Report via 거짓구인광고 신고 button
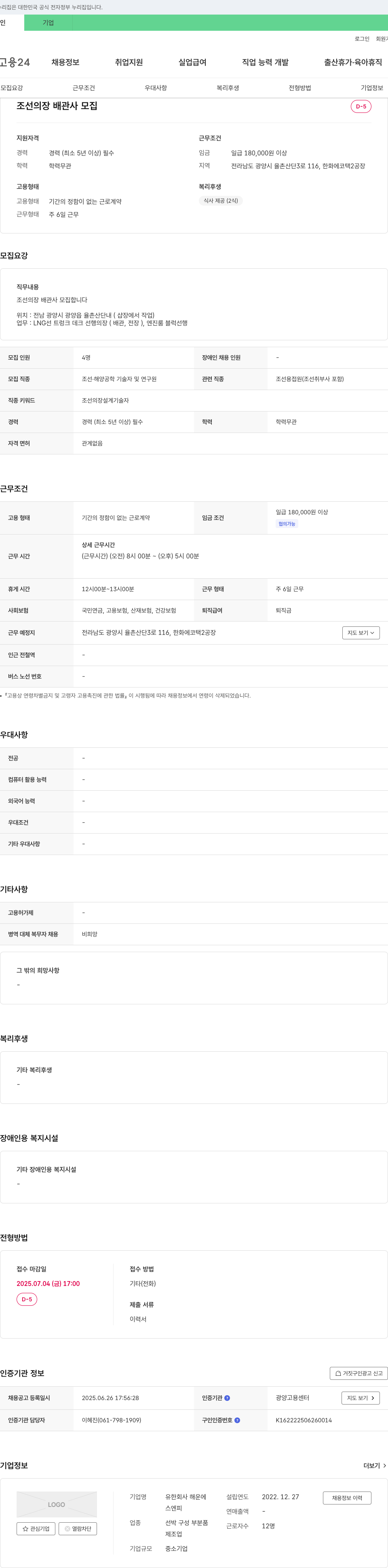This screenshot has width=388, height=1568. click(x=359, y=1373)
